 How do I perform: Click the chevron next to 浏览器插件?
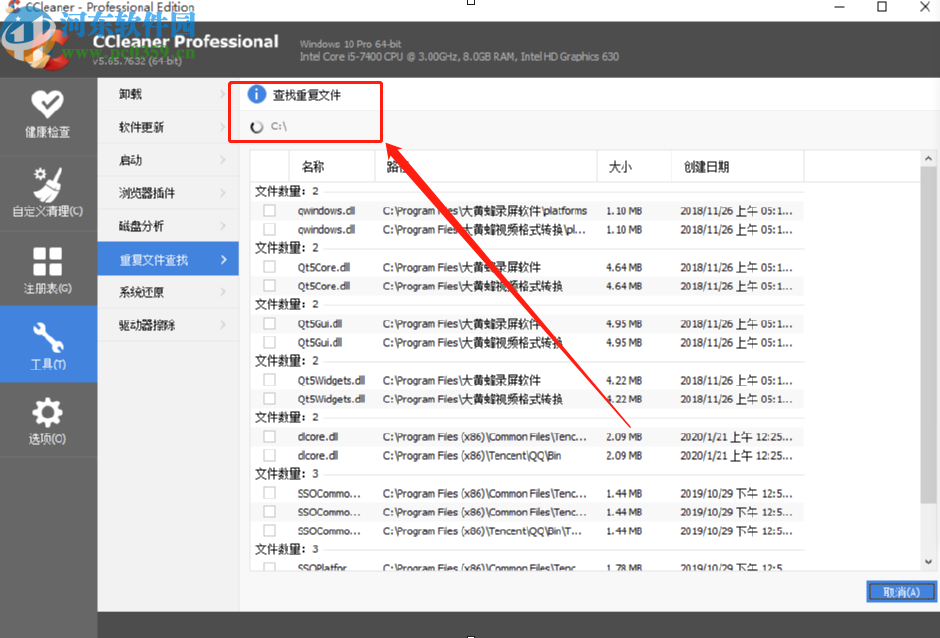point(223,193)
